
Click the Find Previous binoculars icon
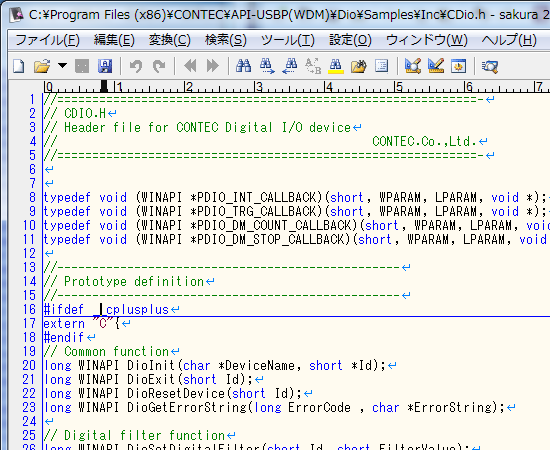(290, 66)
